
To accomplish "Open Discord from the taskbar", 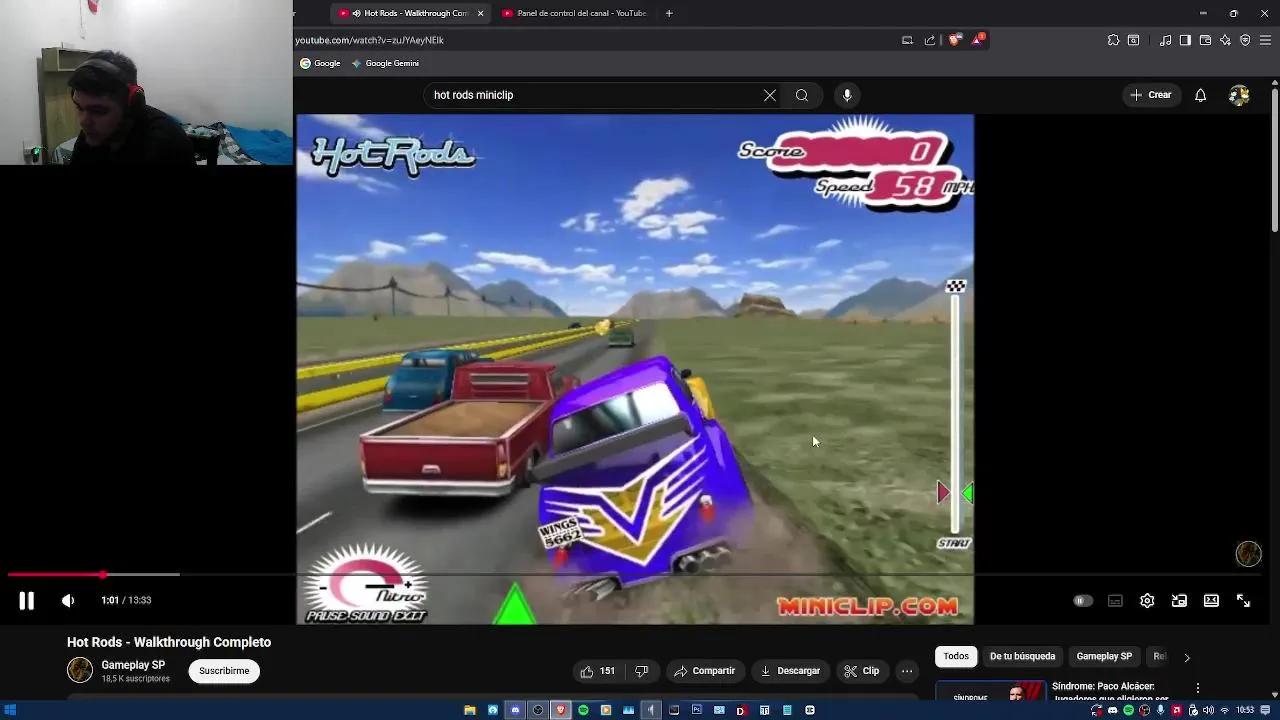I will point(515,710).
